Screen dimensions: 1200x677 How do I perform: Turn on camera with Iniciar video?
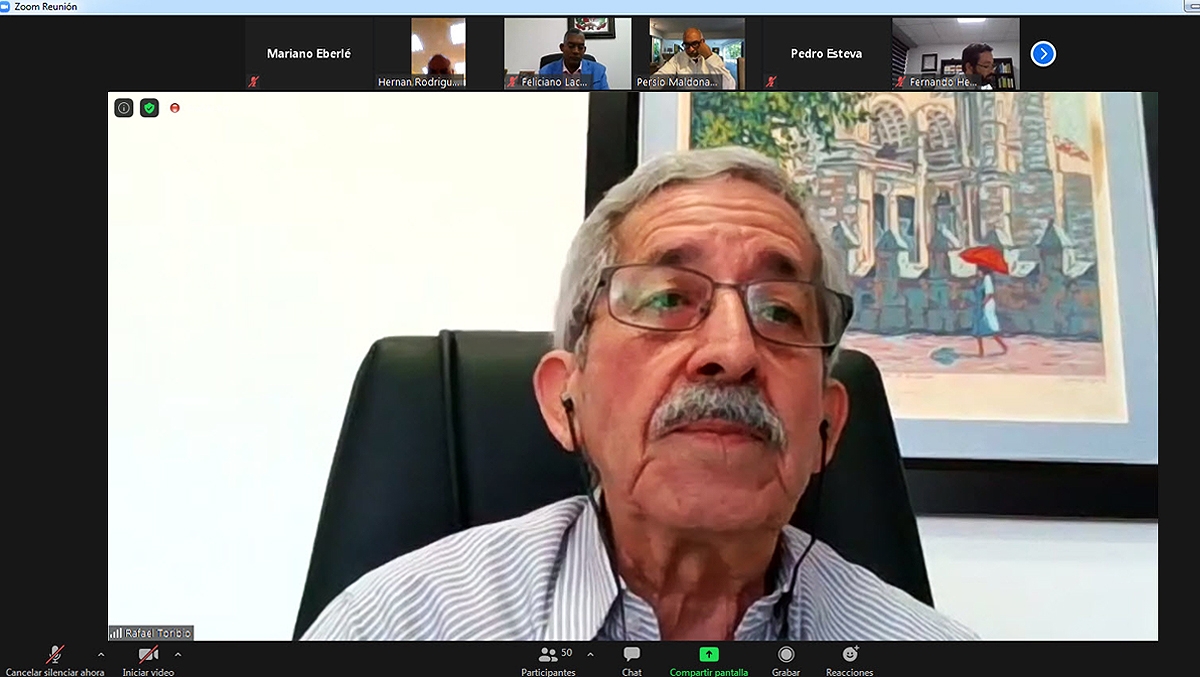[x=148, y=661]
